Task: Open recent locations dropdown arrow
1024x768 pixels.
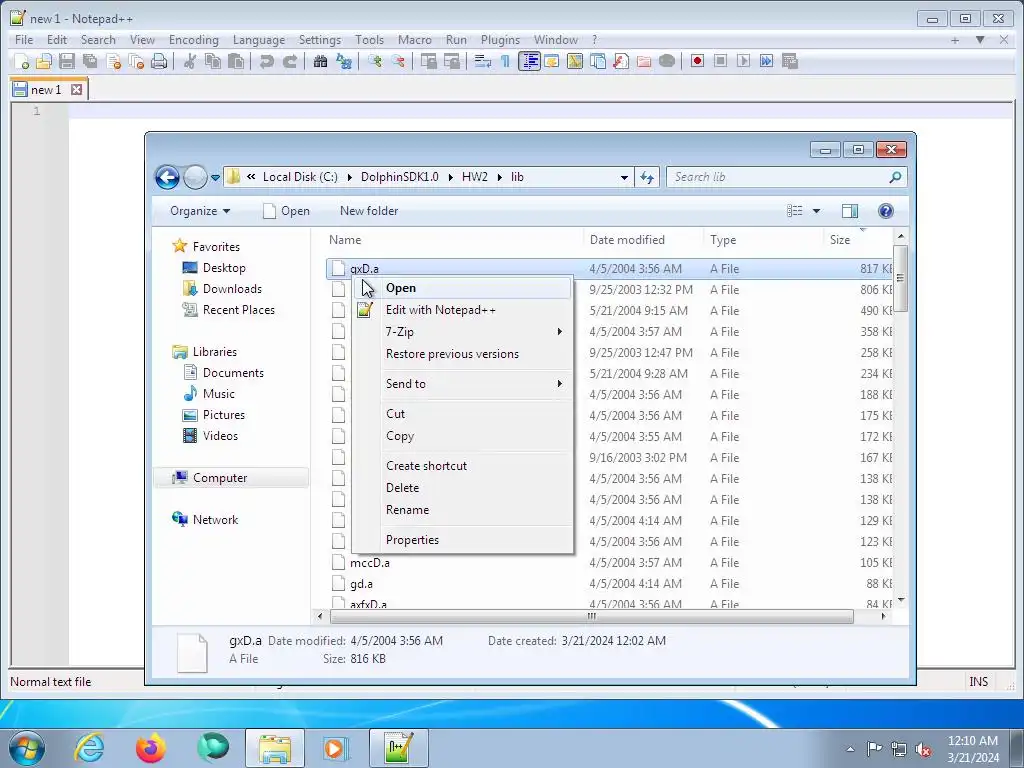Action: click(215, 178)
